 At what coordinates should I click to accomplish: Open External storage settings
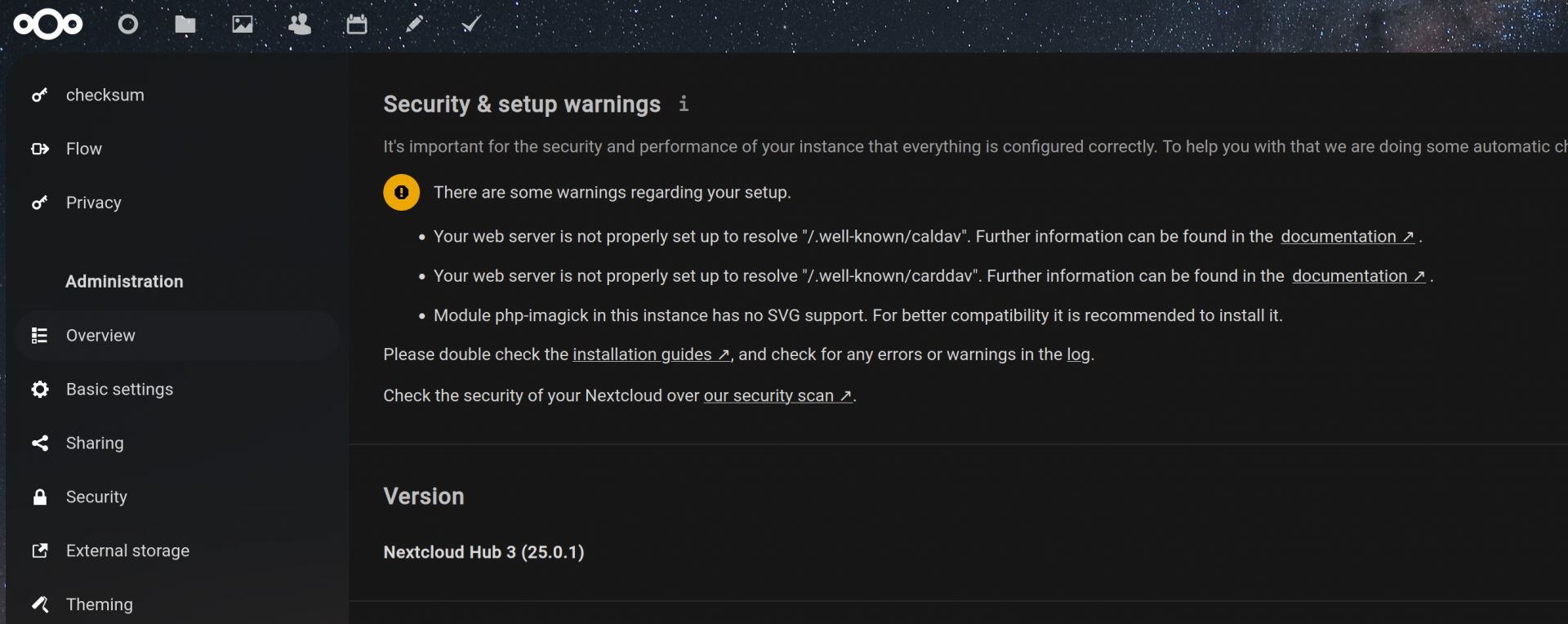pos(177,551)
